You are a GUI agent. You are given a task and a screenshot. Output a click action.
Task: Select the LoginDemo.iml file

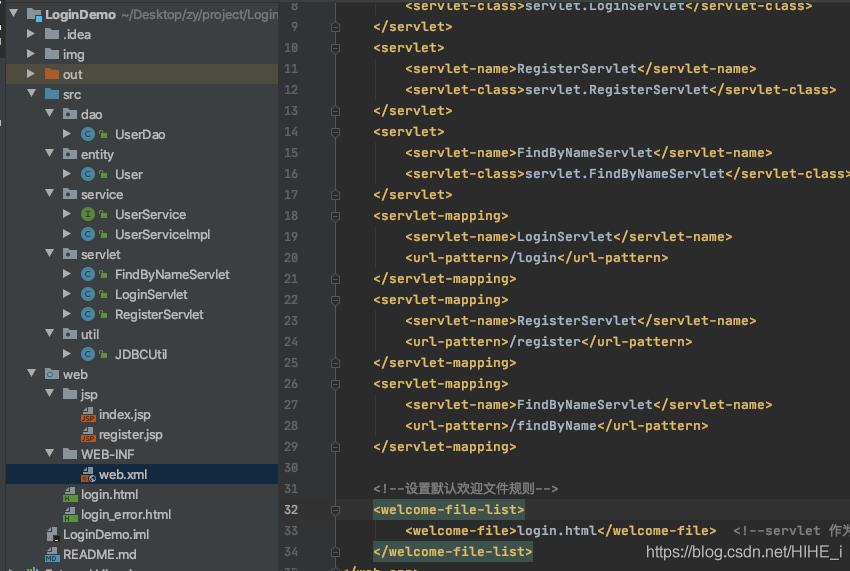click(105, 535)
